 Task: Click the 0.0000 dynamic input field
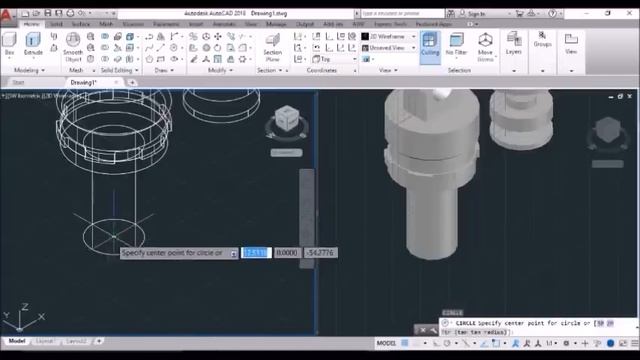287,253
